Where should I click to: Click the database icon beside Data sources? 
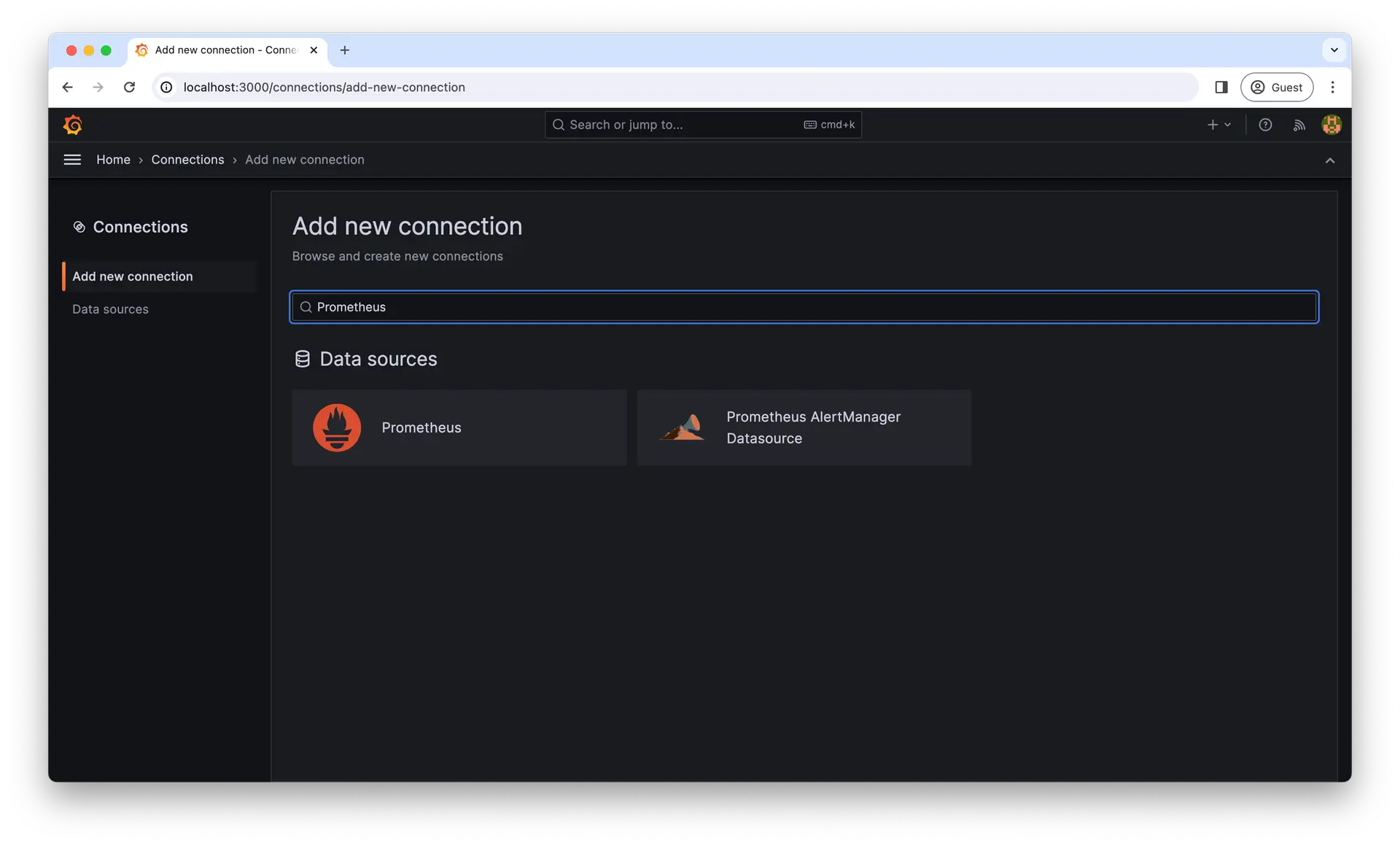(x=302, y=359)
